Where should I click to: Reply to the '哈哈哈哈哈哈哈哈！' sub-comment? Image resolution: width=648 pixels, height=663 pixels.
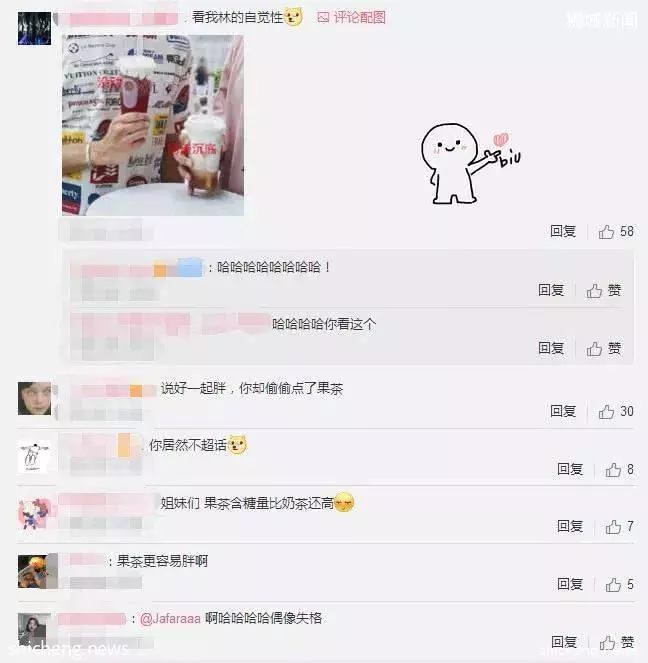pos(551,290)
